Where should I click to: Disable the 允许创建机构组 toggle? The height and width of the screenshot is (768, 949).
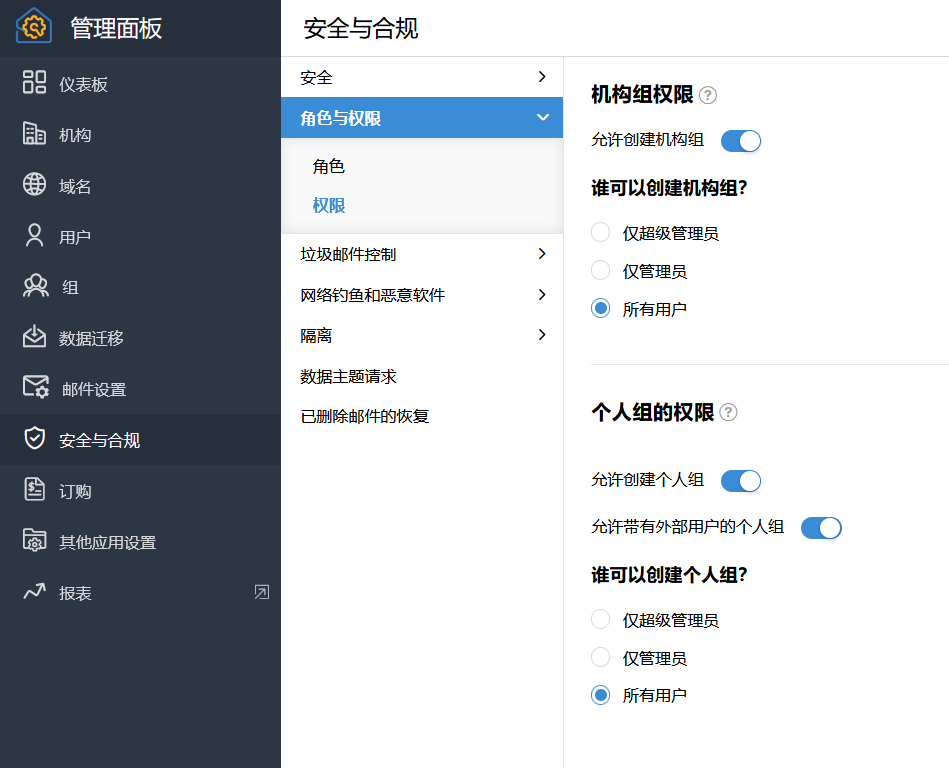[x=741, y=141]
